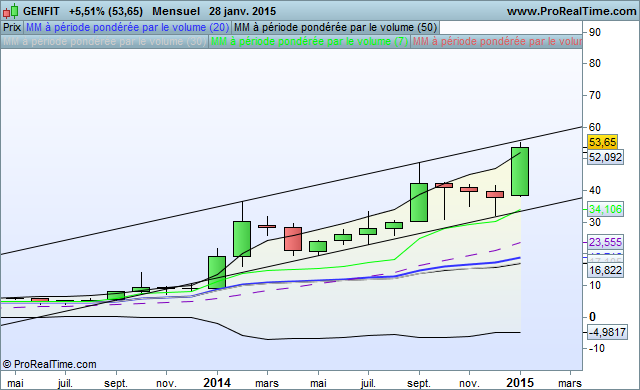640x390 pixels.
Task: Select the green volume-weighted MM (7) tab
Action: 309,41
